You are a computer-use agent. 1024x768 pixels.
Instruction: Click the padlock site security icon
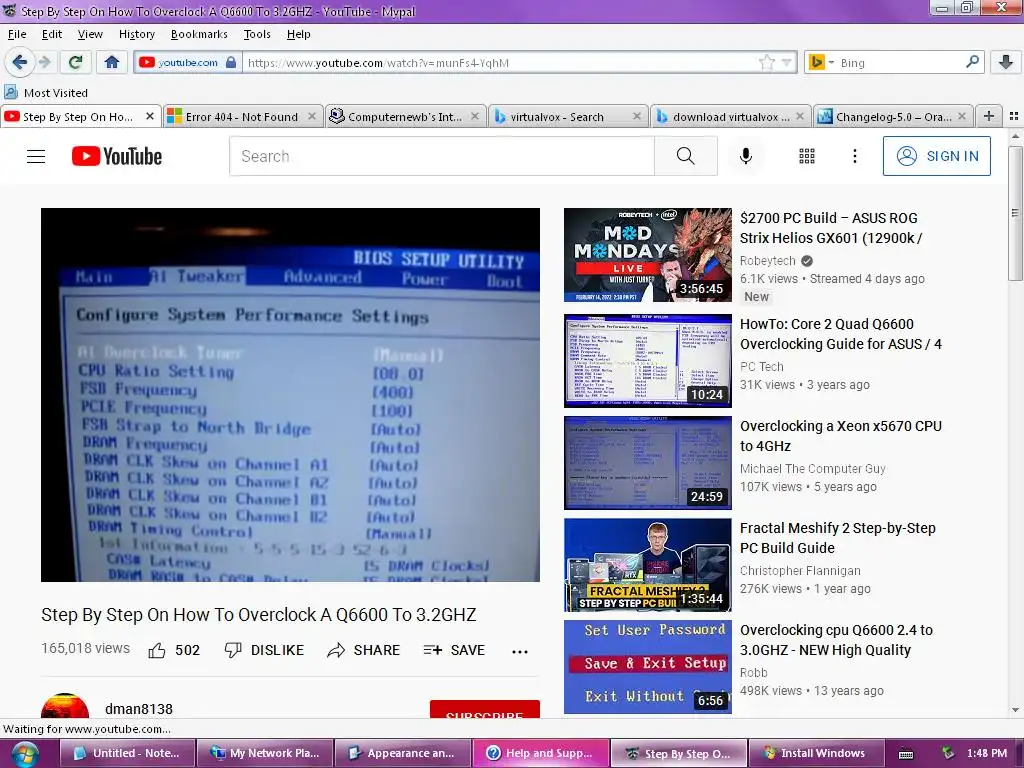coord(231,63)
